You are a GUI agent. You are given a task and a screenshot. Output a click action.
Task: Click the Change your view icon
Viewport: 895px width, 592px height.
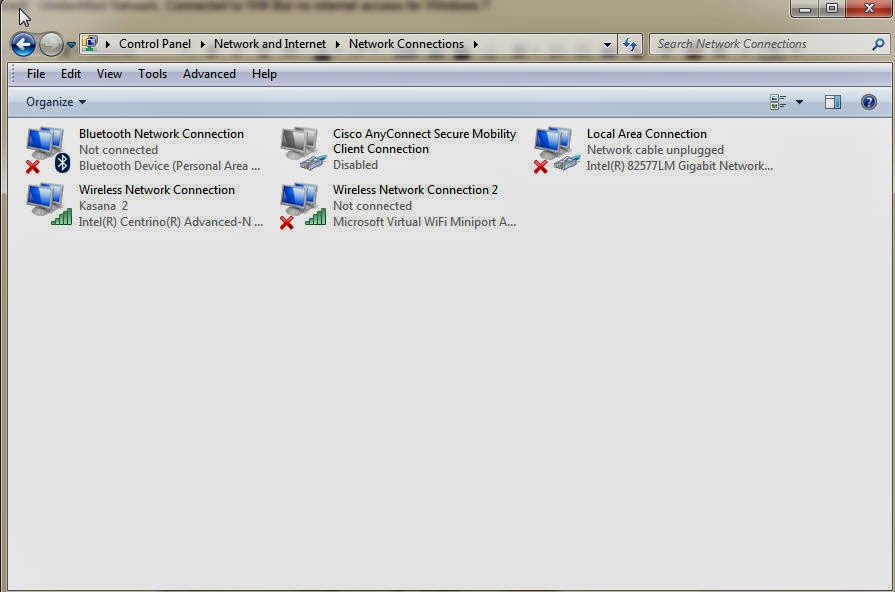778,102
